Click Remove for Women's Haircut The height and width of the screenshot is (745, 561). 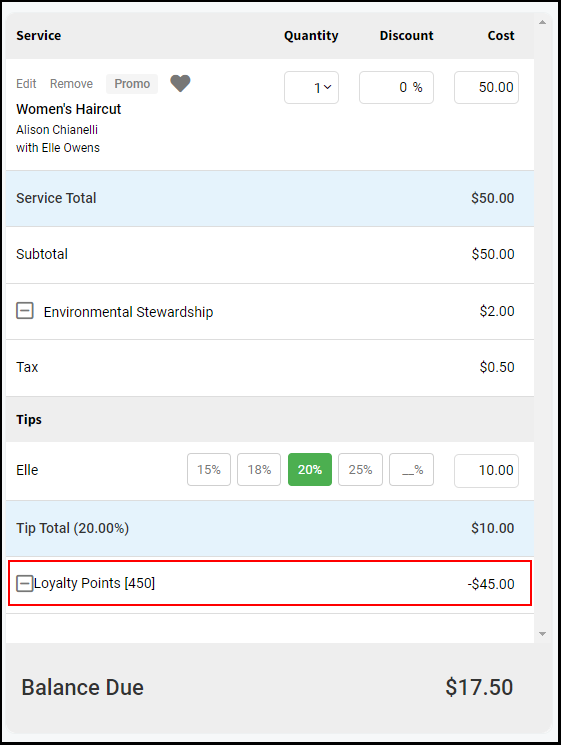71,84
